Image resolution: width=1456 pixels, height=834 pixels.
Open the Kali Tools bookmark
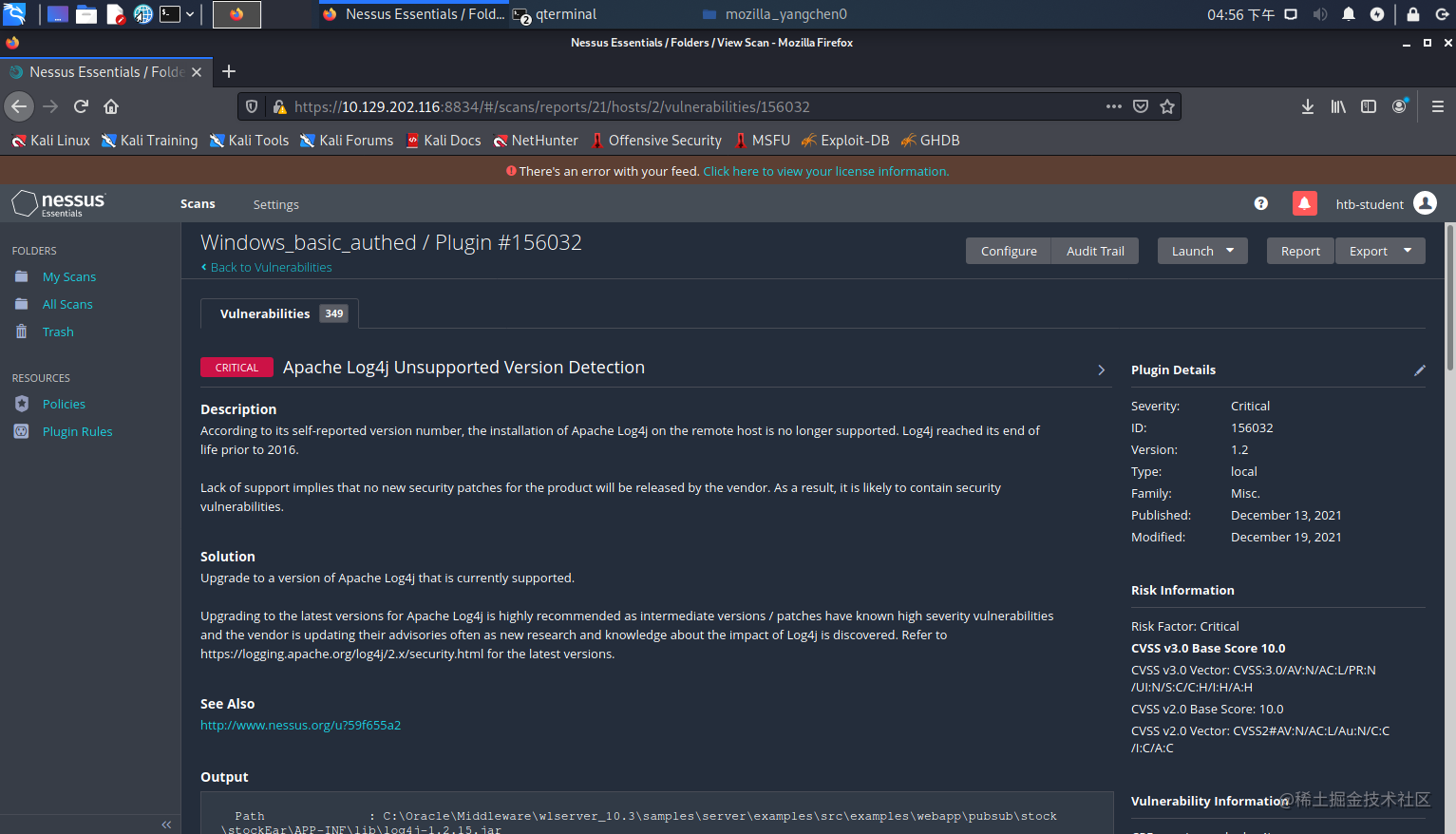[x=249, y=141]
